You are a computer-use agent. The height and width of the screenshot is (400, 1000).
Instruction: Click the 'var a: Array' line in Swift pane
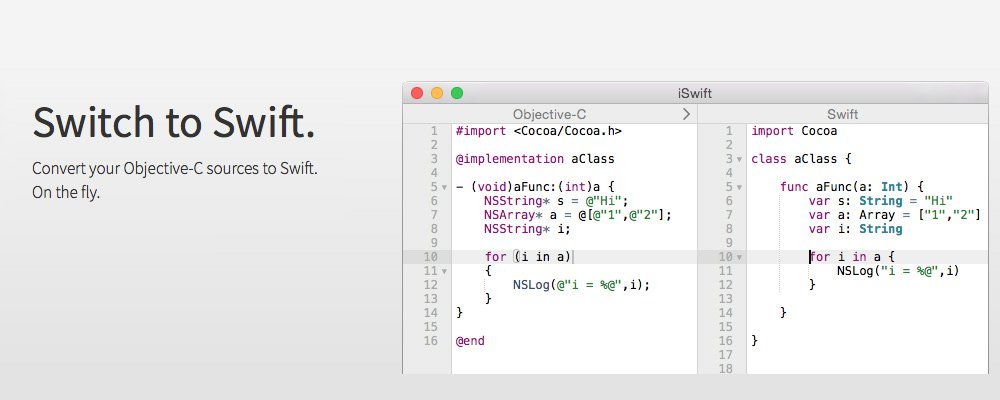pos(895,215)
